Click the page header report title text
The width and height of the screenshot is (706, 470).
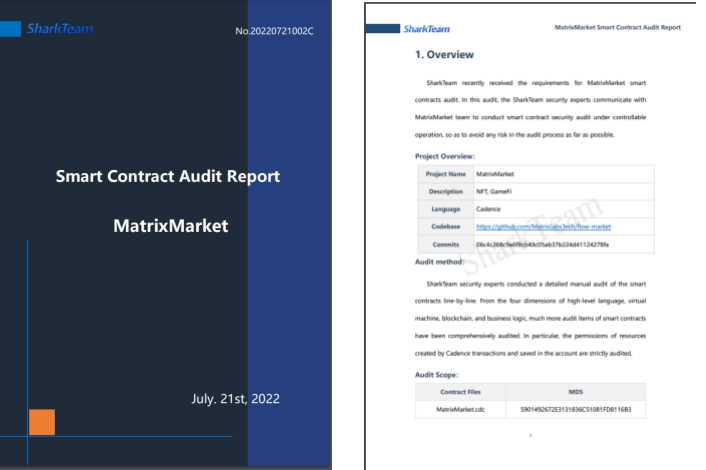point(617,28)
